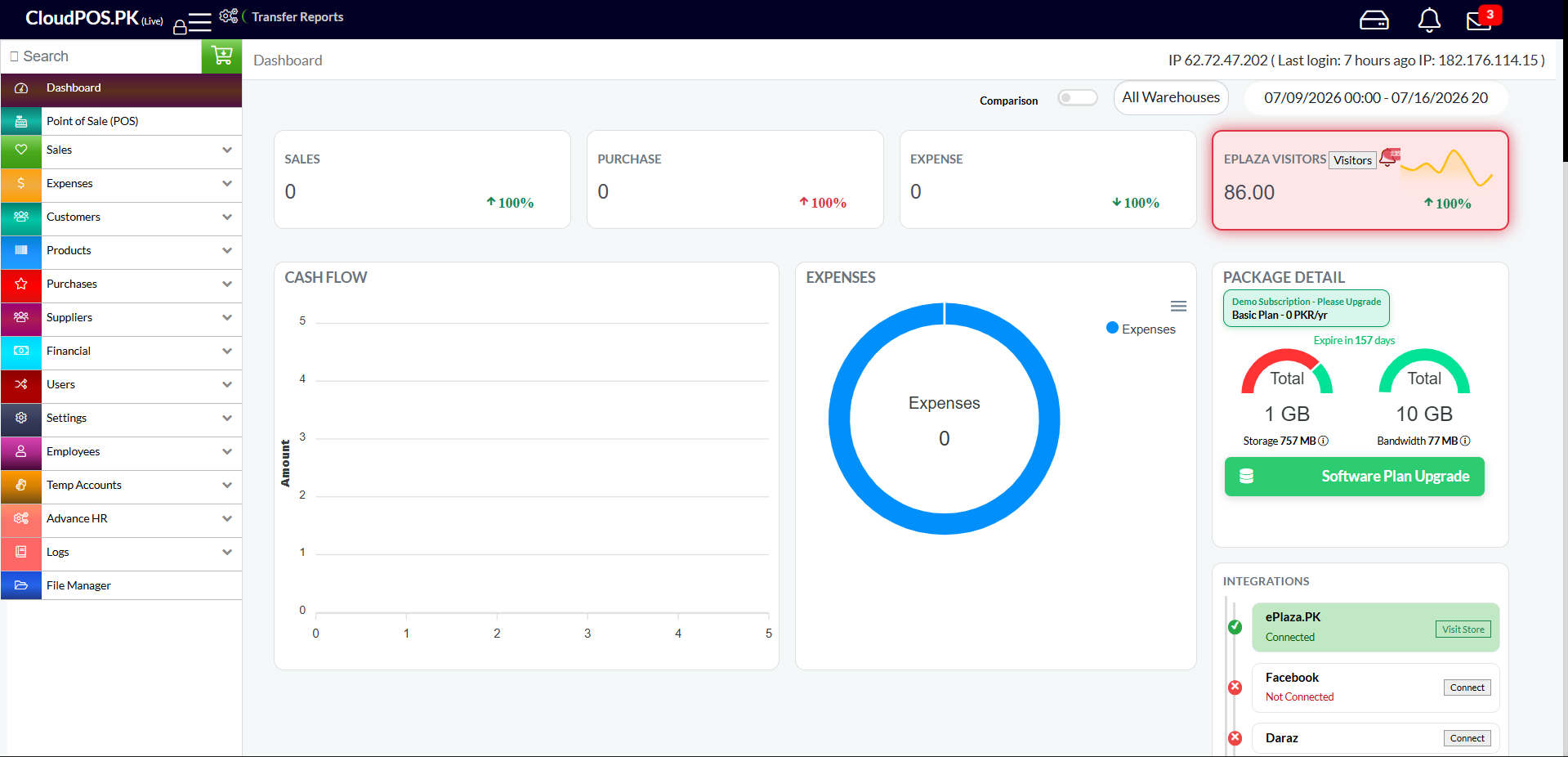Open the Expenses chart hamburger menu
Image resolution: width=1568 pixels, height=757 pixels.
1178,306
